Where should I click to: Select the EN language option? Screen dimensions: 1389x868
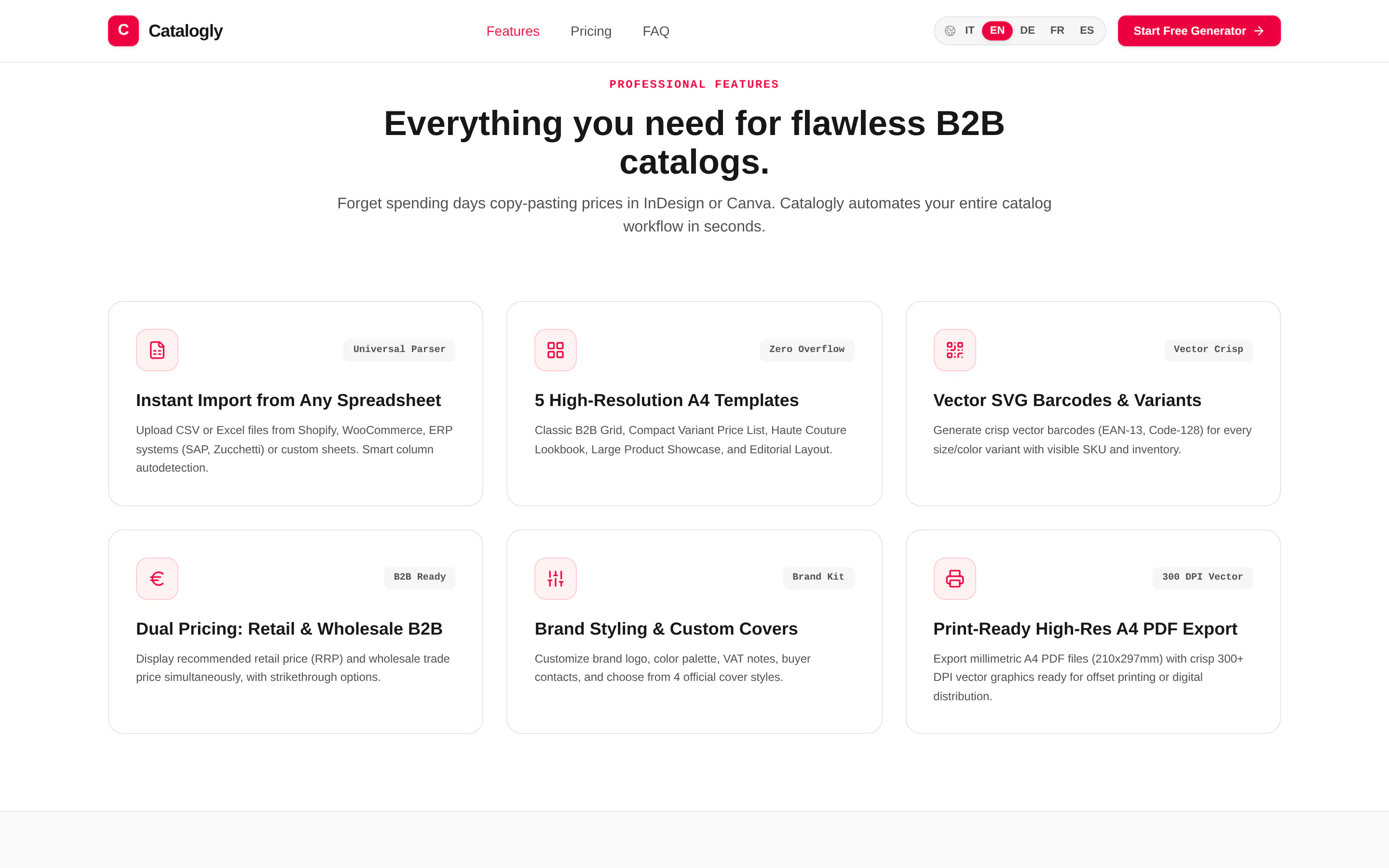click(997, 30)
